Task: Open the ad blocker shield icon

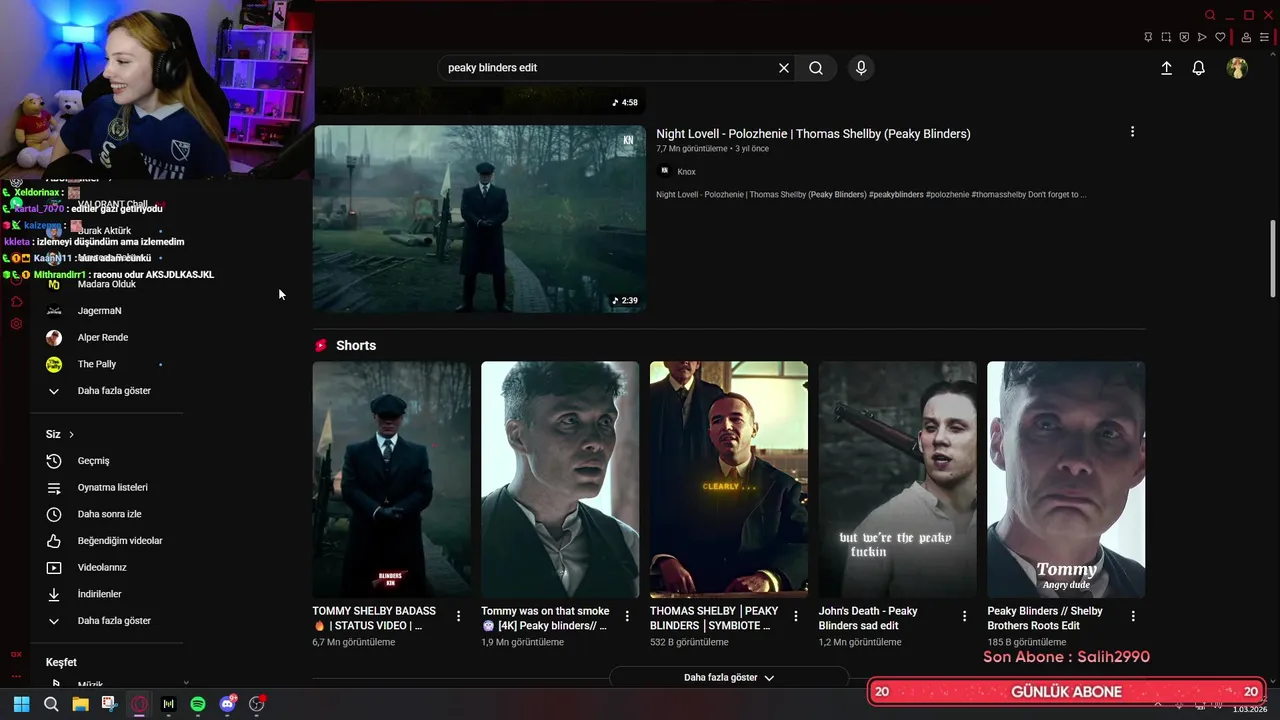Action: (1184, 37)
